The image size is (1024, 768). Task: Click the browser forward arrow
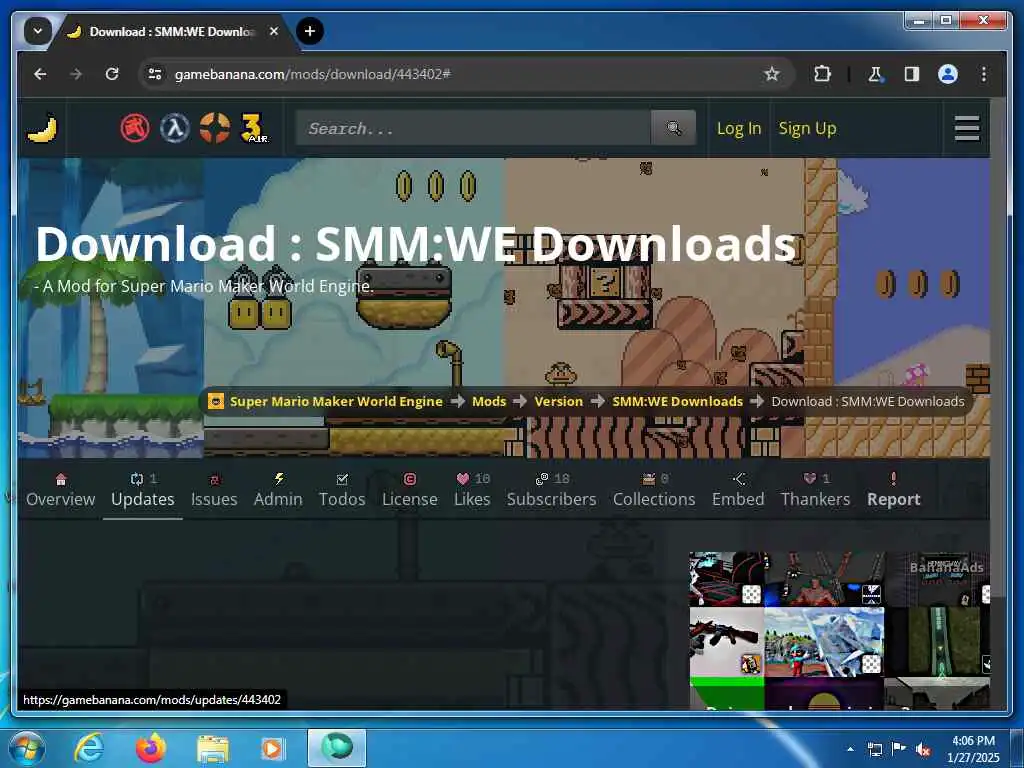pyautogui.click(x=76, y=74)
